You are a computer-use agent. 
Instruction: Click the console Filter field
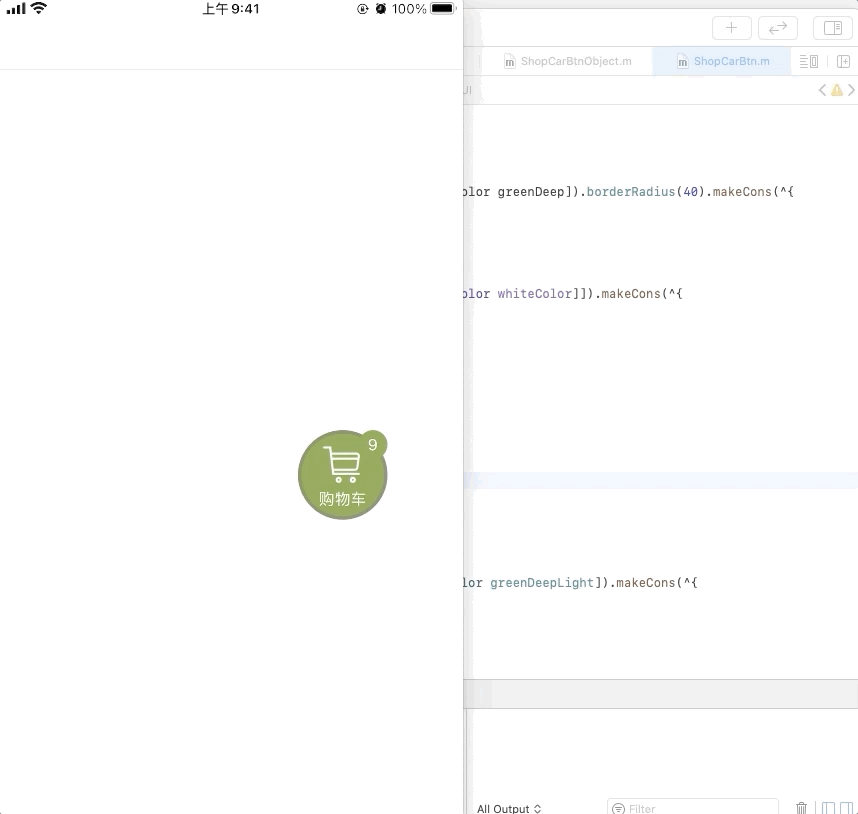693,808
